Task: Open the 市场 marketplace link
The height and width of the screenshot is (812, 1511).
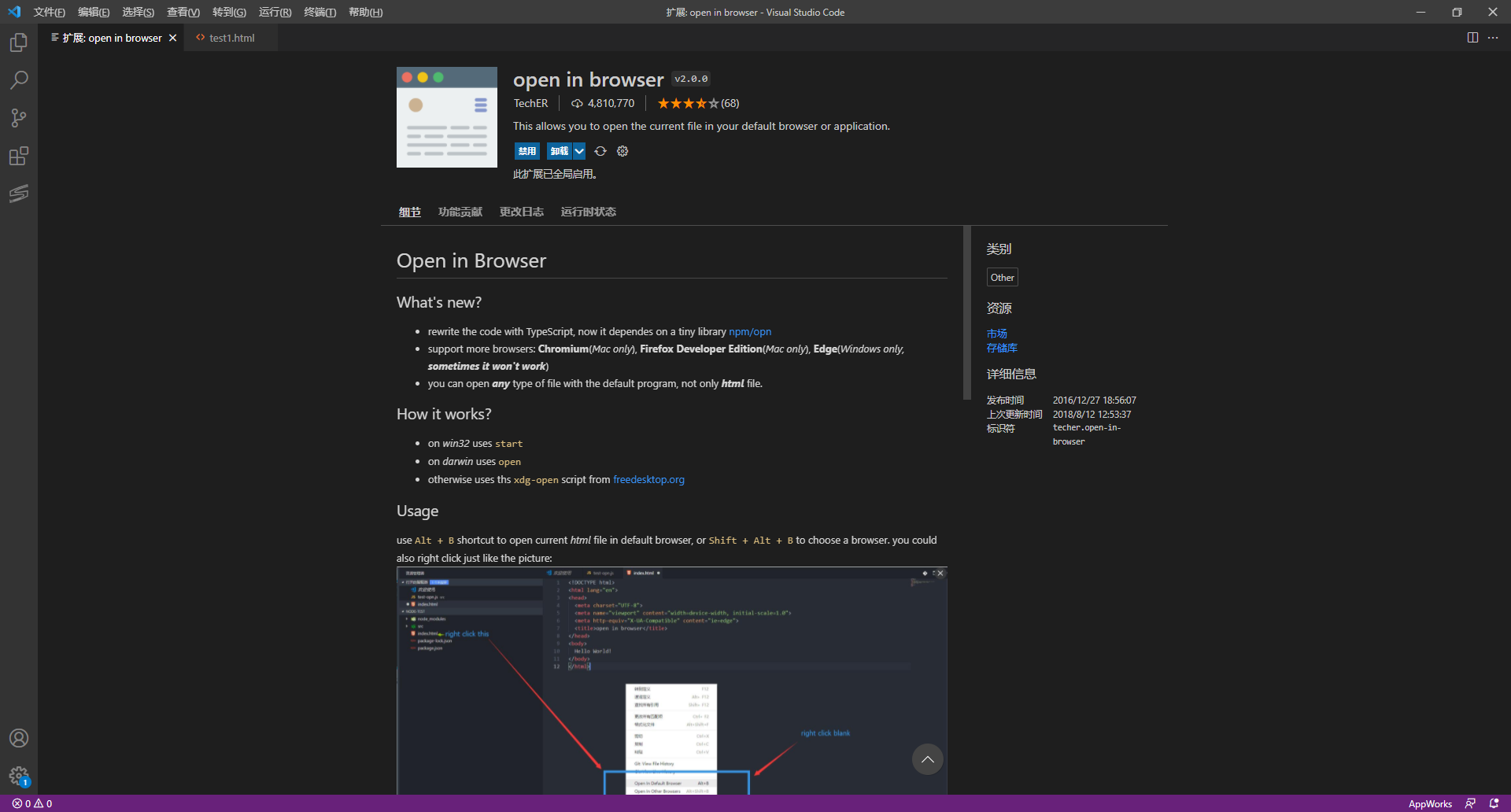Action: (997, 334)
